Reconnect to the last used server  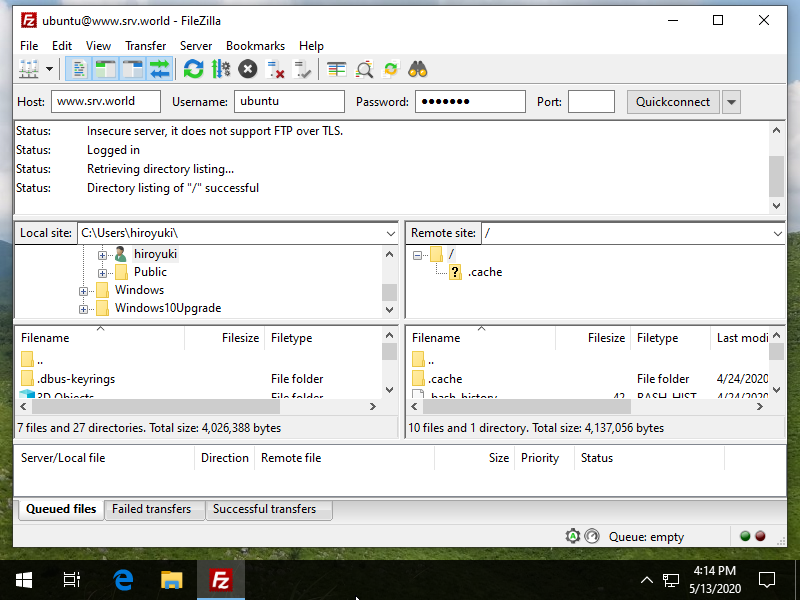pyautogui.click(x=303, y=69)
